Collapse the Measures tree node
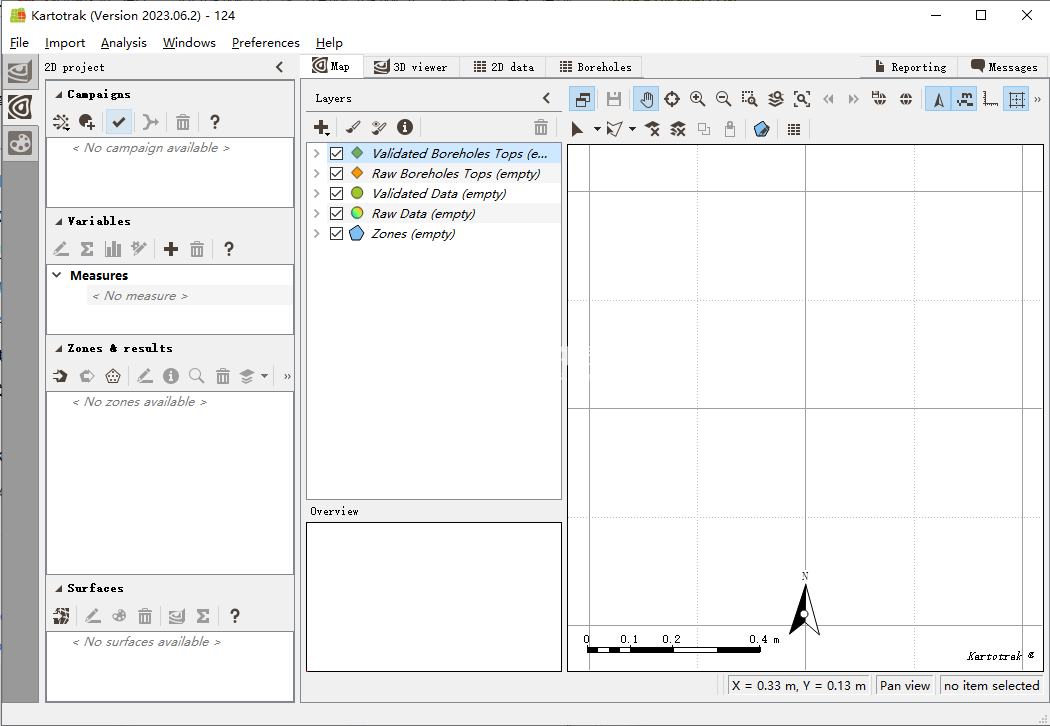Screen dimensions: 1050x726 [x=57, y=275]
